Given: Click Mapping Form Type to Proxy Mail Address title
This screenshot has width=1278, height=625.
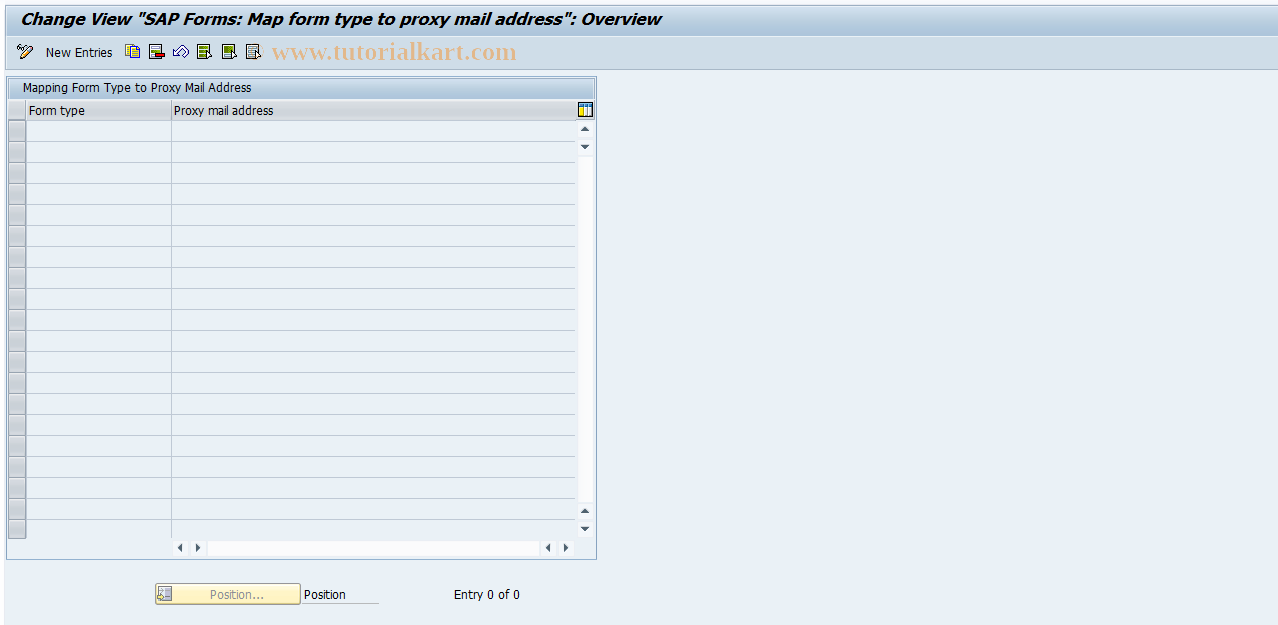Looking at the screenshot, I should (x=137, y=88).
